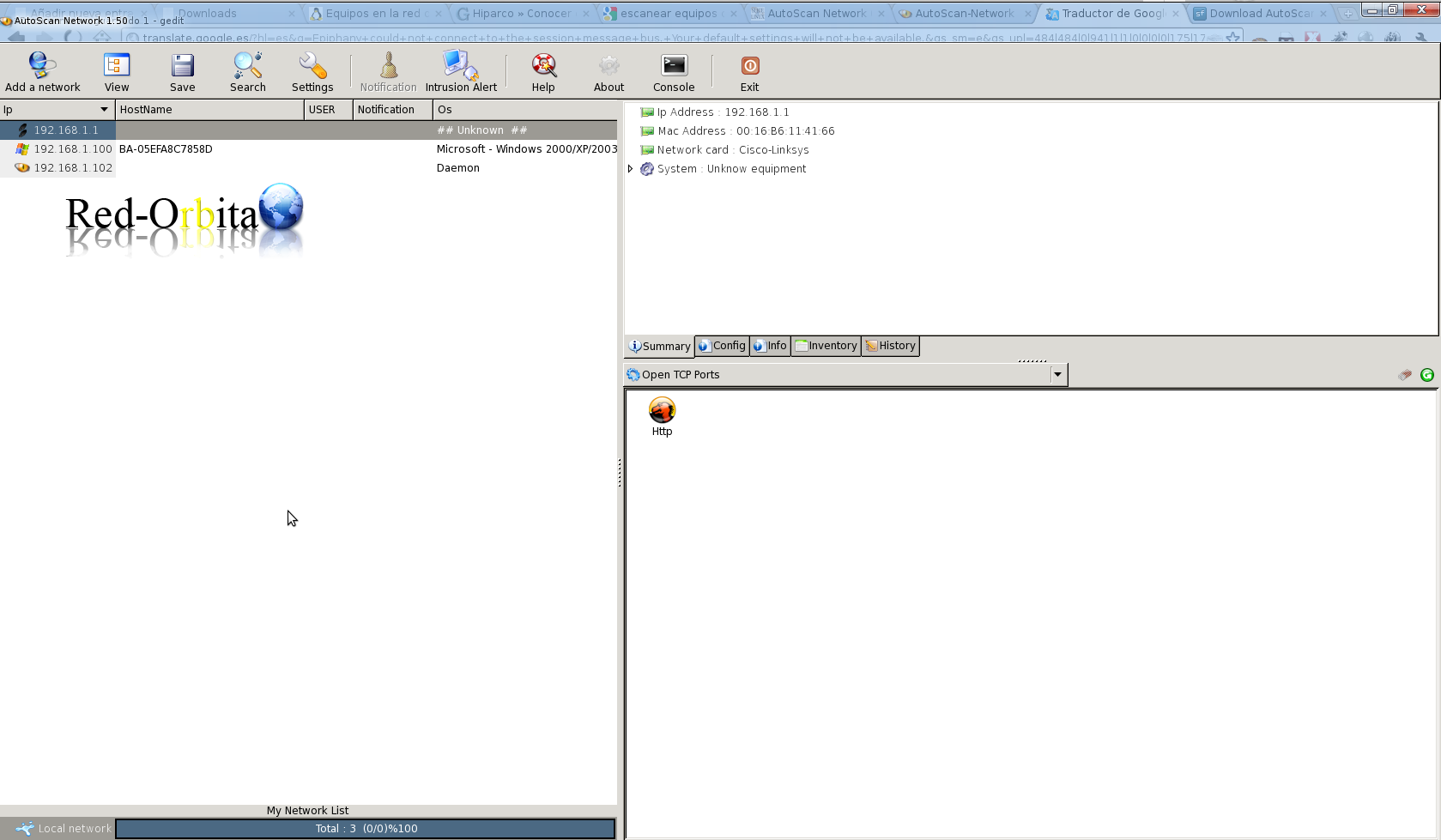Select host 192.168.1.100 row
This screenshot has width=1441, height=840.
(x=308, y=149)
